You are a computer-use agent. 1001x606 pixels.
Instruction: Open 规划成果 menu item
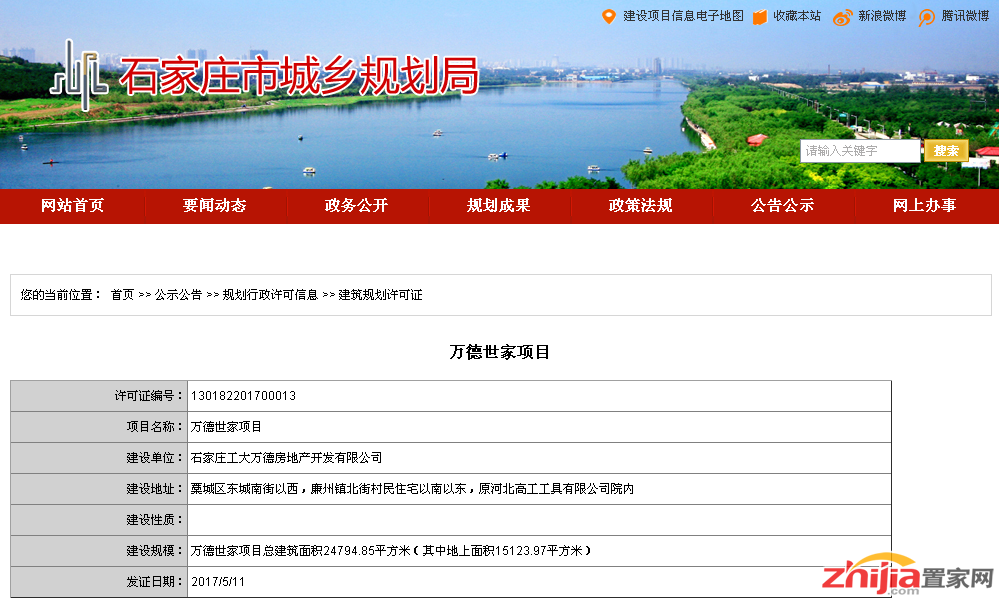coord(499,206)
